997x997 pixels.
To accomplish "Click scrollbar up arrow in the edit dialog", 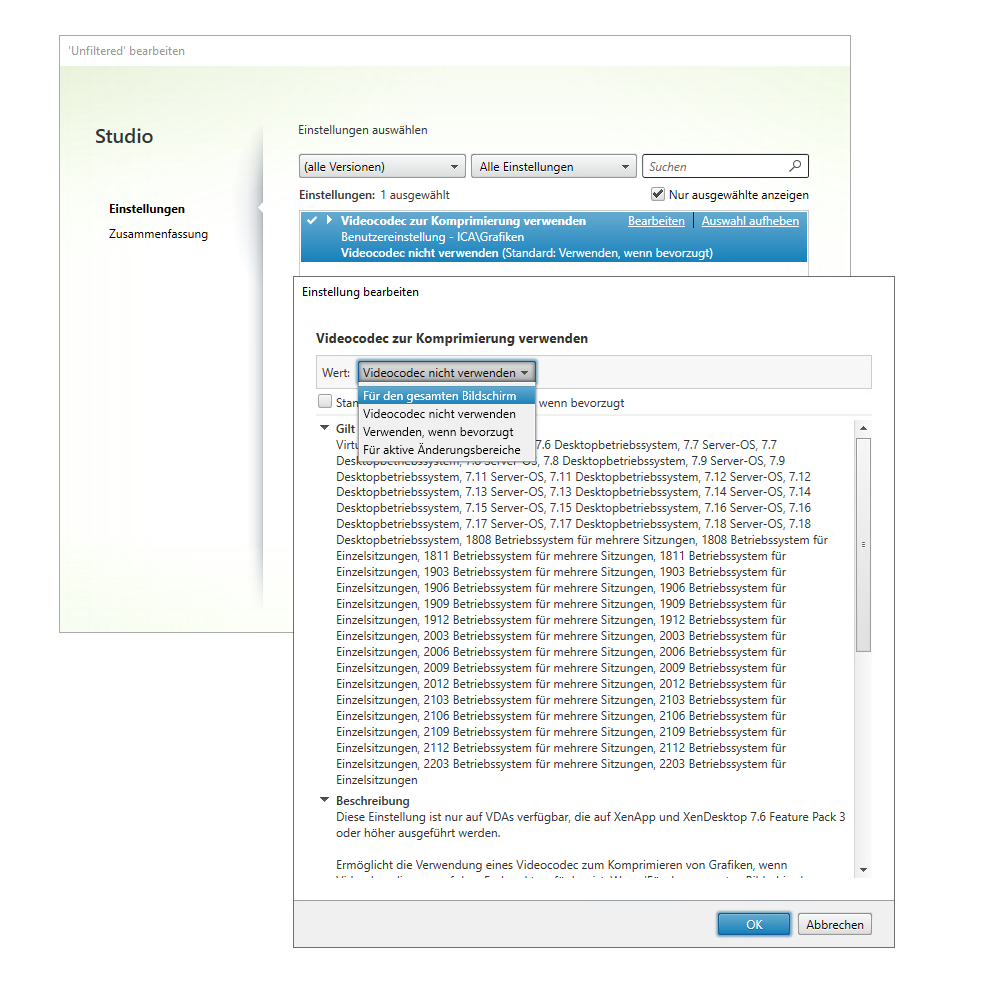I will click(863, 428).
